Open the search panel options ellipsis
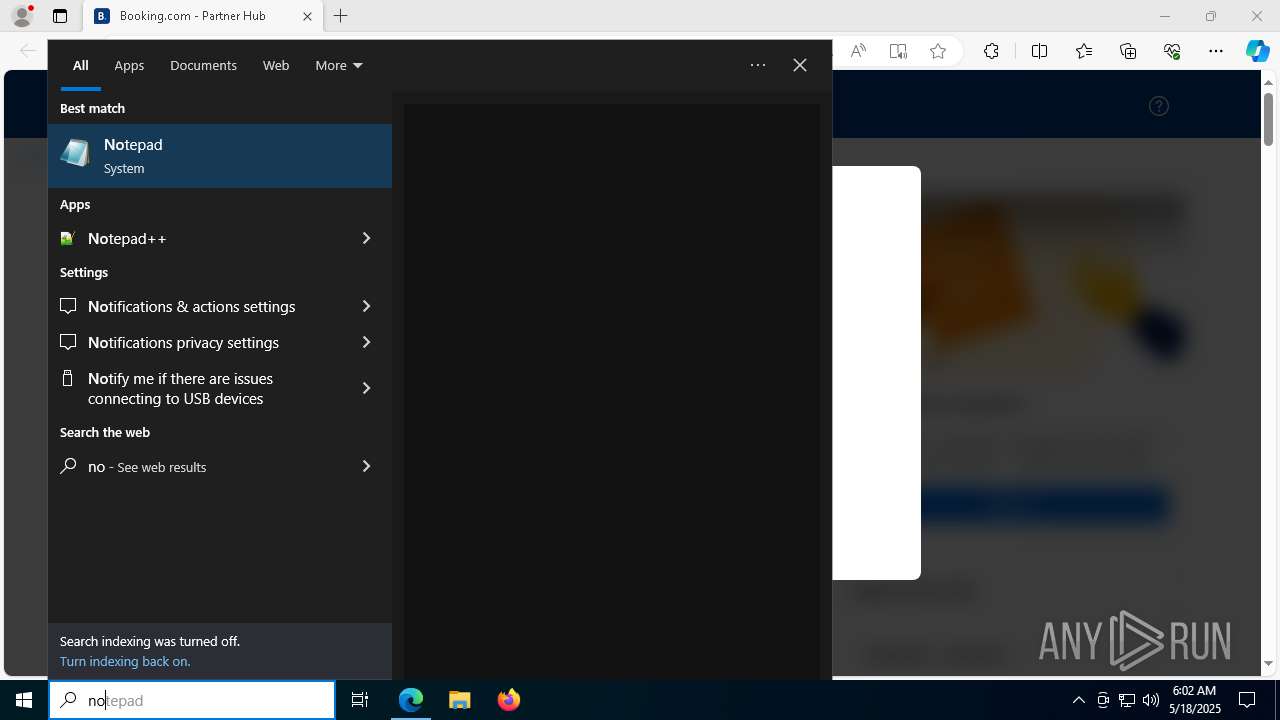The height and width of the screenshot is (720, 1280). click(x=758, y=65)
